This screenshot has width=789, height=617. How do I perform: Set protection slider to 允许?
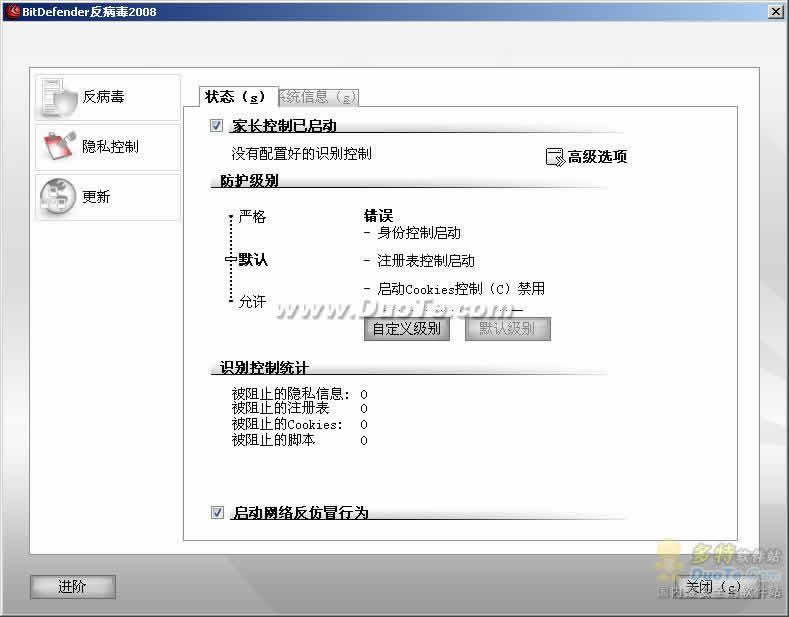tap(252, 301)
